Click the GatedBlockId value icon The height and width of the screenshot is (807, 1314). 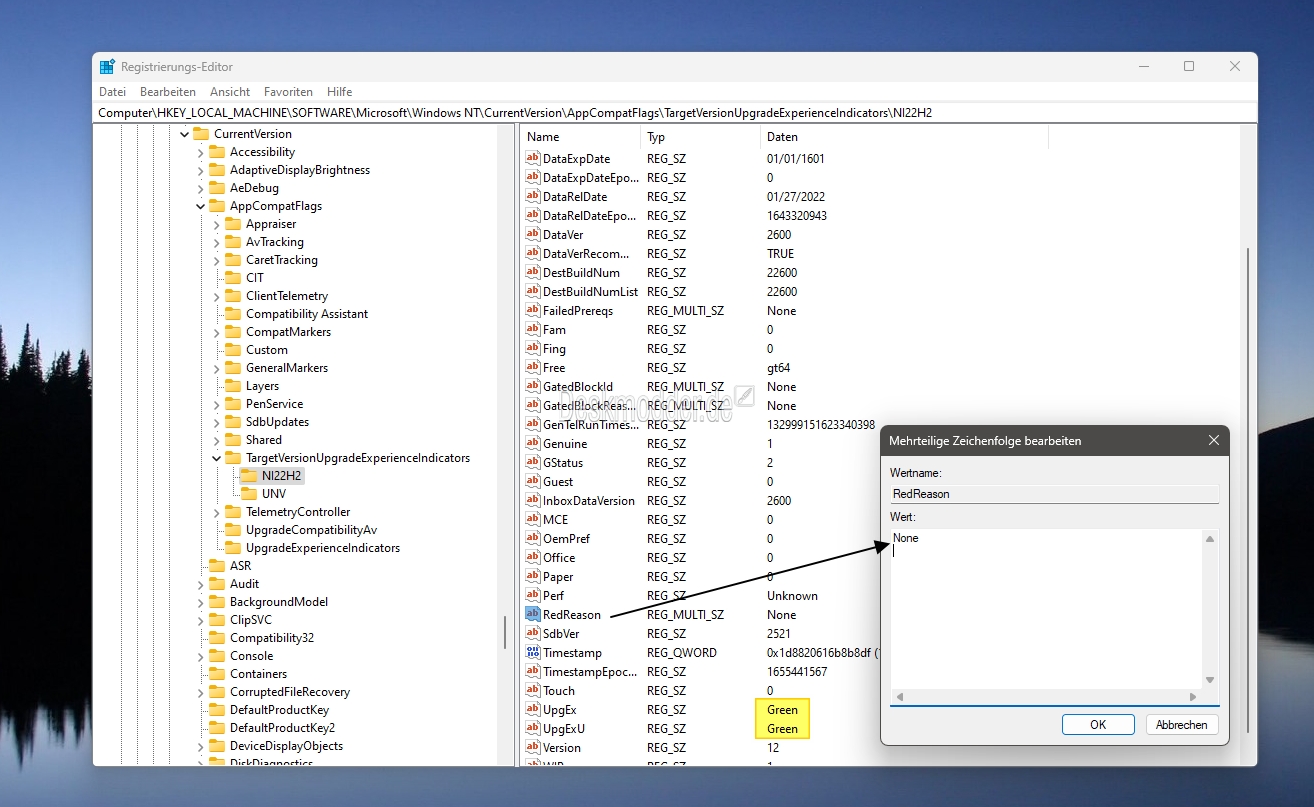[x=532, y=386]
